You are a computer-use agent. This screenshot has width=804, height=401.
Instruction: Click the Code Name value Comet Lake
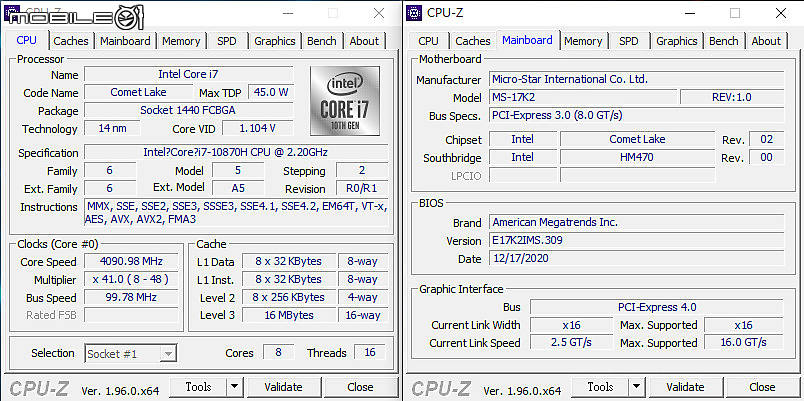coord(138,92)
